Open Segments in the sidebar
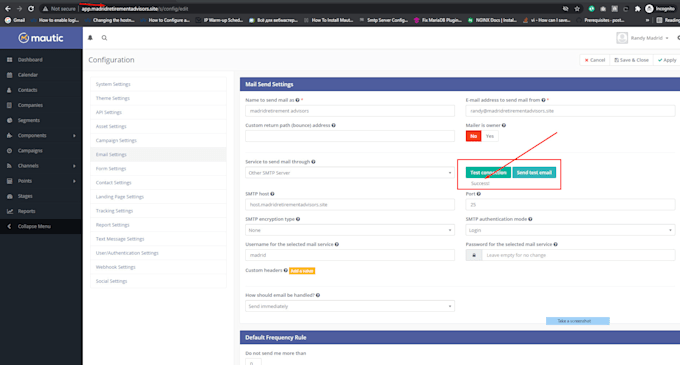Image resolution: width=680 pixels, height=365 pixels. point(41,121)
